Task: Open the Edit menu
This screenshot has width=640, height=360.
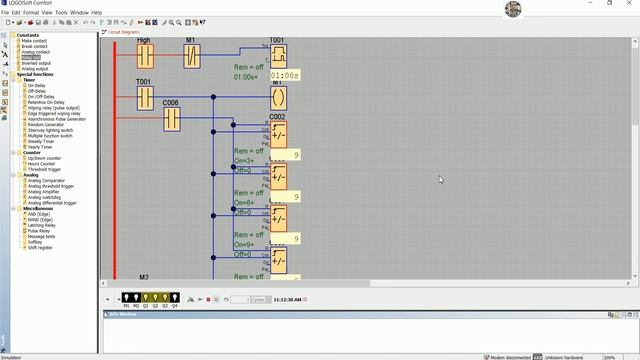Action: 16,13
